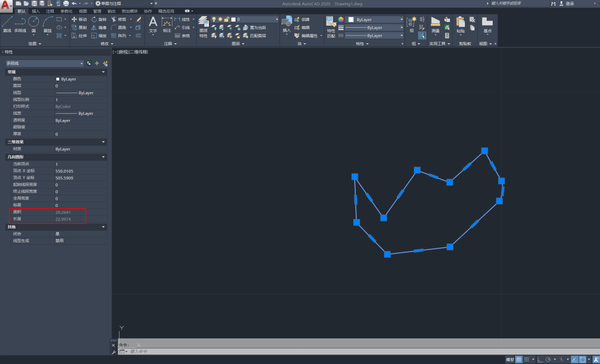
Task: Select the Match Properties tool
Action: [331, 26]
